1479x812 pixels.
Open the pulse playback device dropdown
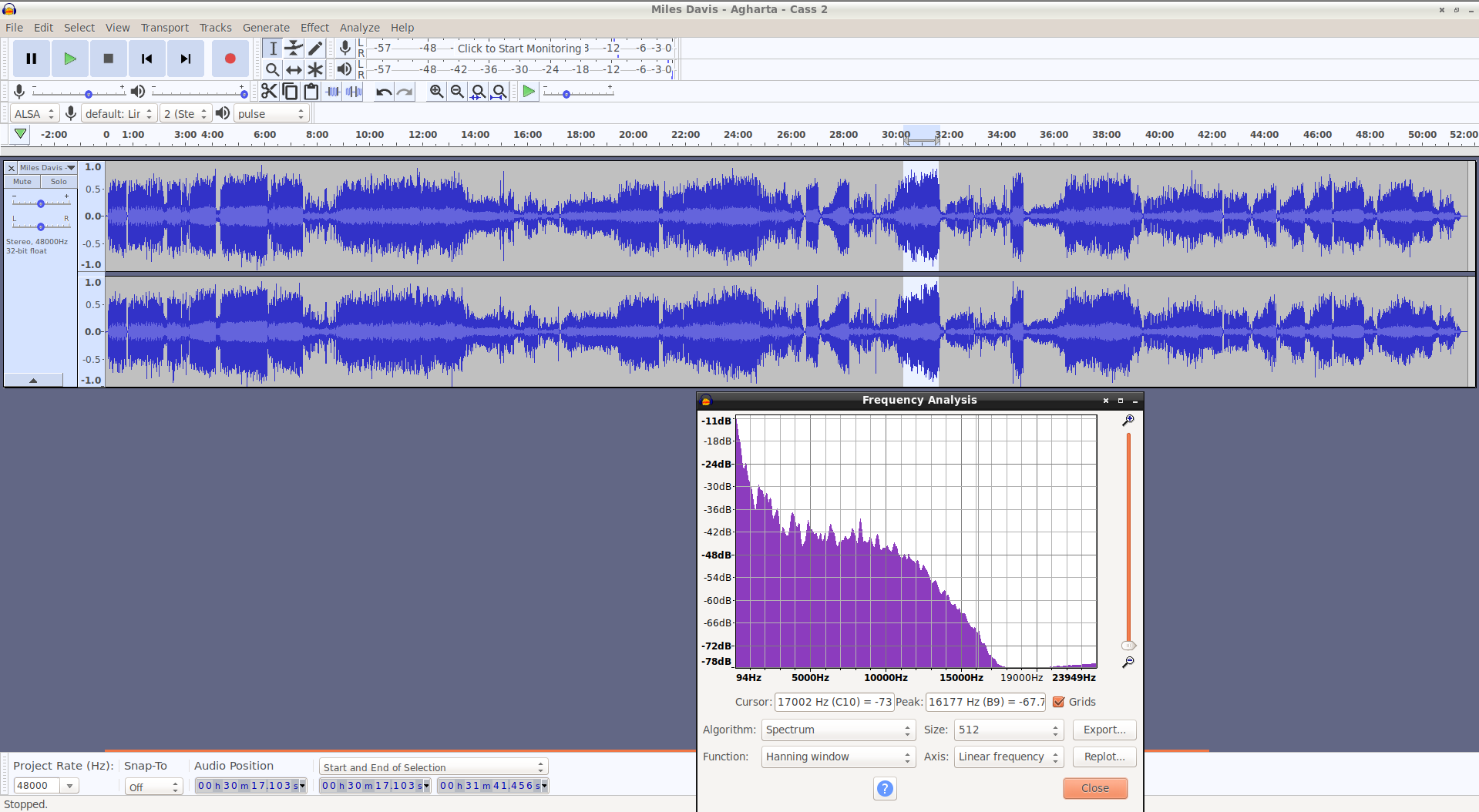(x=271, y=114)
